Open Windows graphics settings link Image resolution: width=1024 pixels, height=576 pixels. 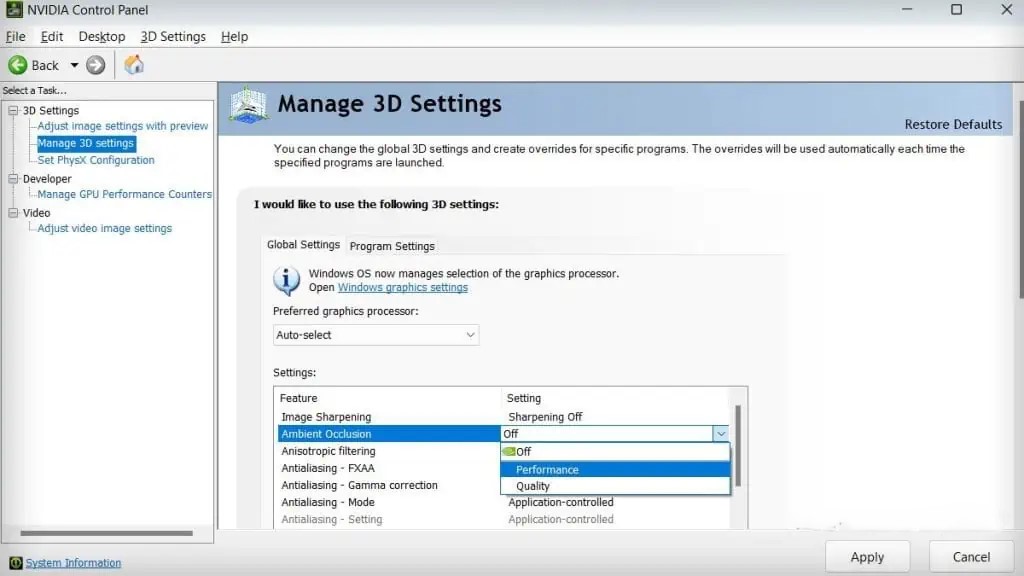(402, 288)
